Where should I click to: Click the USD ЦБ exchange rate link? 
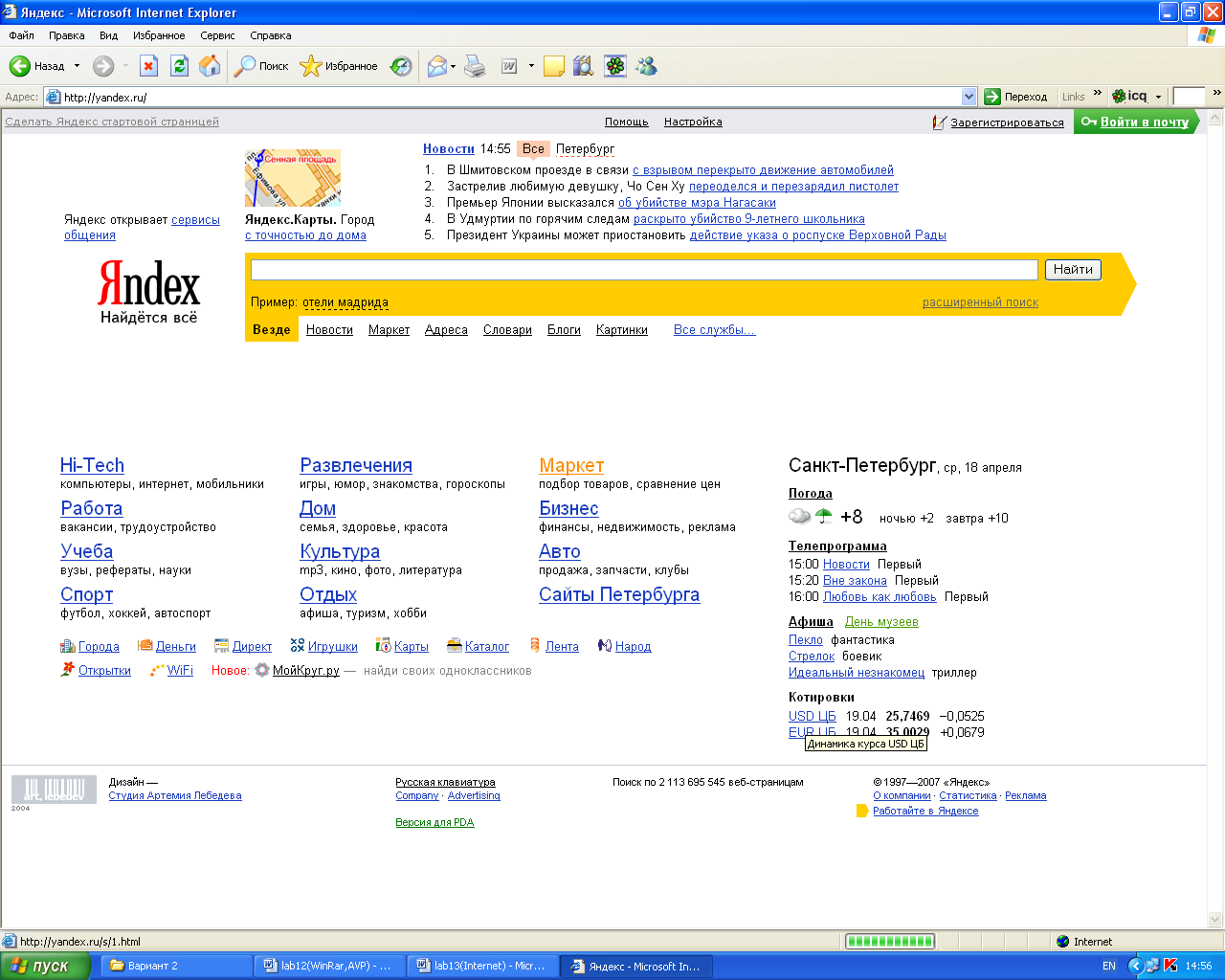813,716
